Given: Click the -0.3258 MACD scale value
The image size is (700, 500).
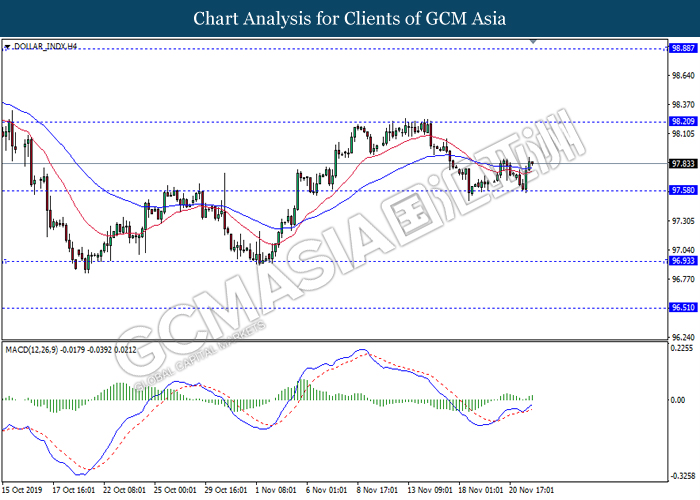Looking at the screenshot, I should coord(683,476).
